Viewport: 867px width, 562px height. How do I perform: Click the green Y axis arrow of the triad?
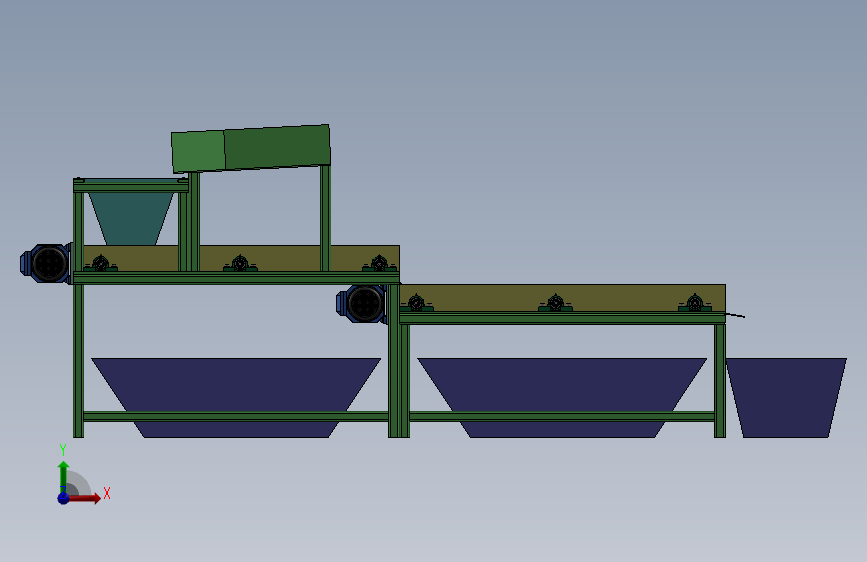click(x=64, y=476)
